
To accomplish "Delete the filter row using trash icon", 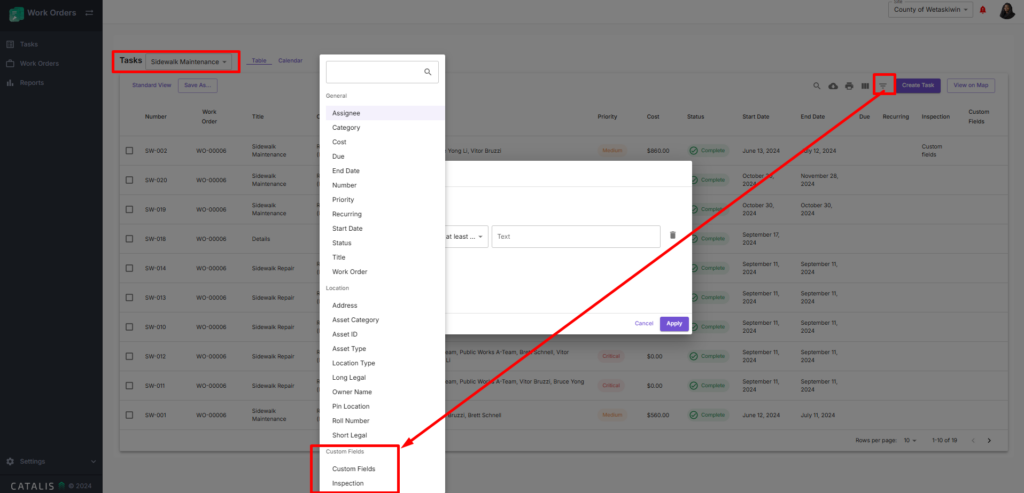I will [x=672, y=236].
